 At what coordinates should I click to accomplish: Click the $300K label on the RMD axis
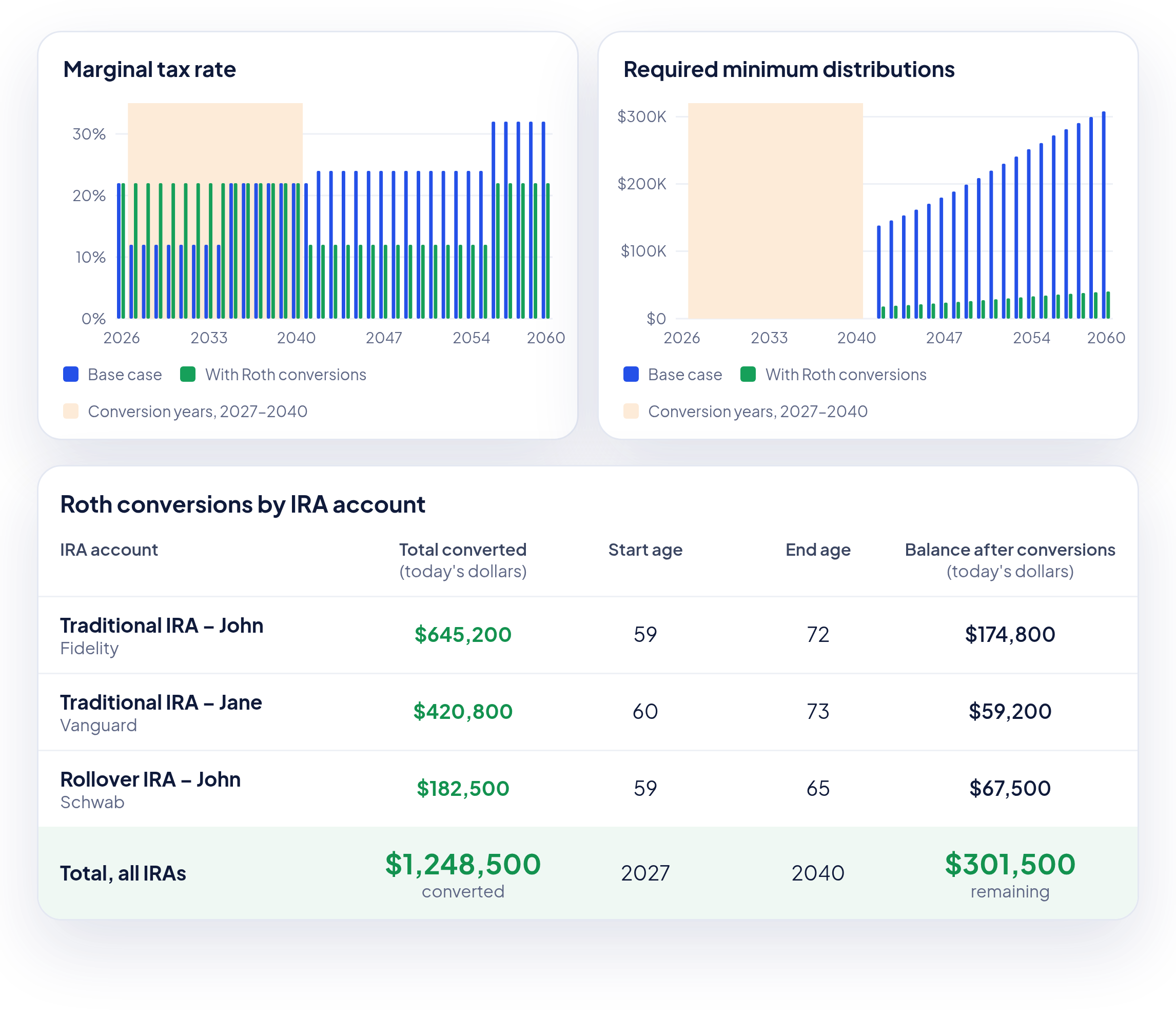[642, 117]
